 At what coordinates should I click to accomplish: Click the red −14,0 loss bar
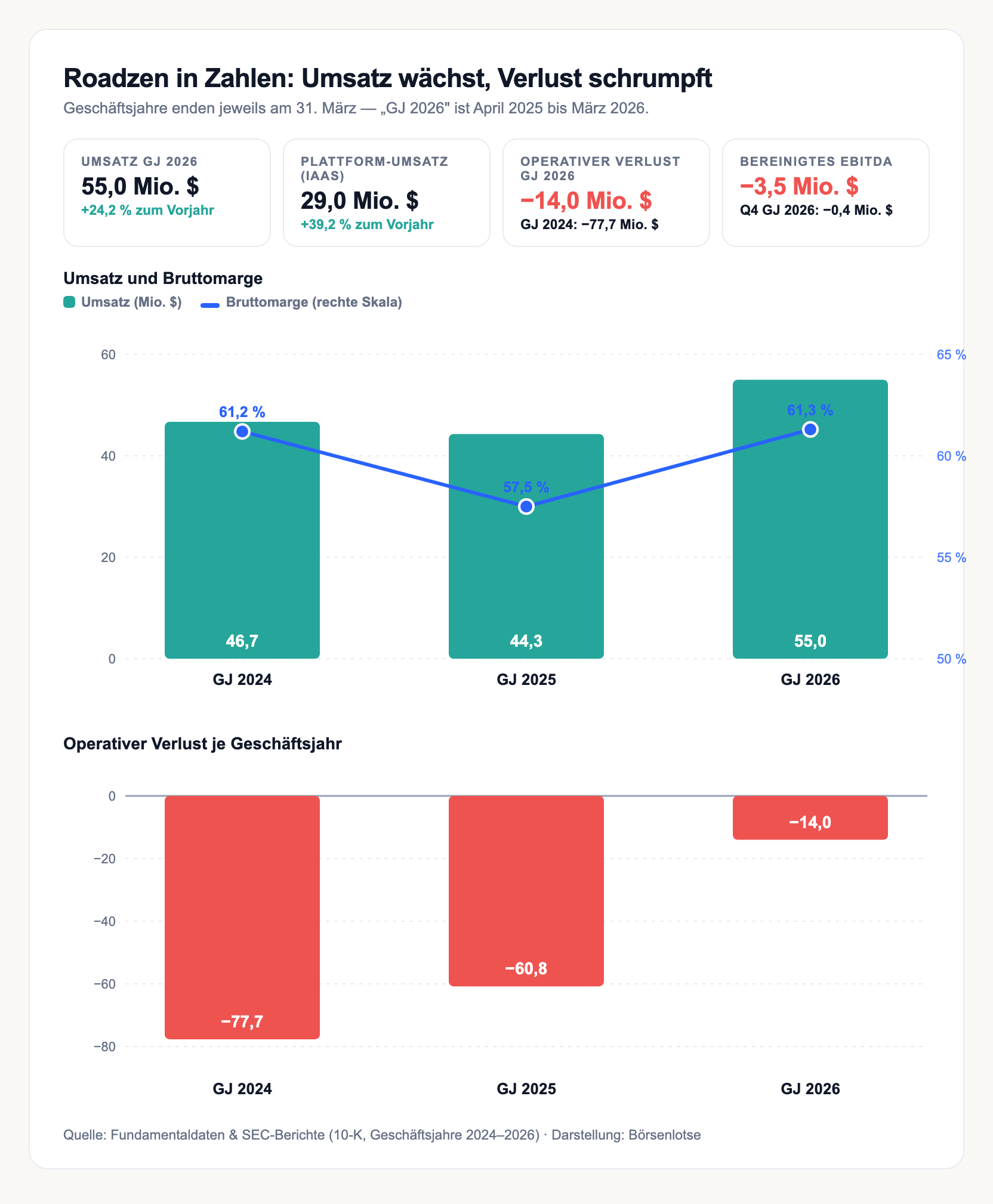tap(810, 817)
